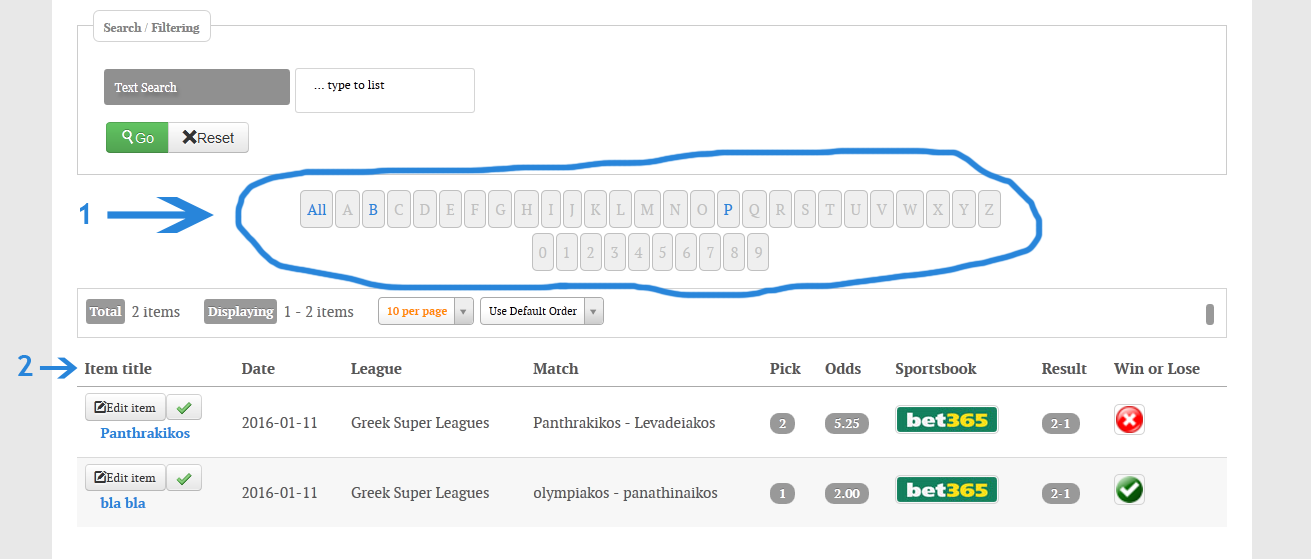The height and width of the screenshot is (559, 1311).
Task: Open the bla bla item link
Action: (x=123, y=503)
